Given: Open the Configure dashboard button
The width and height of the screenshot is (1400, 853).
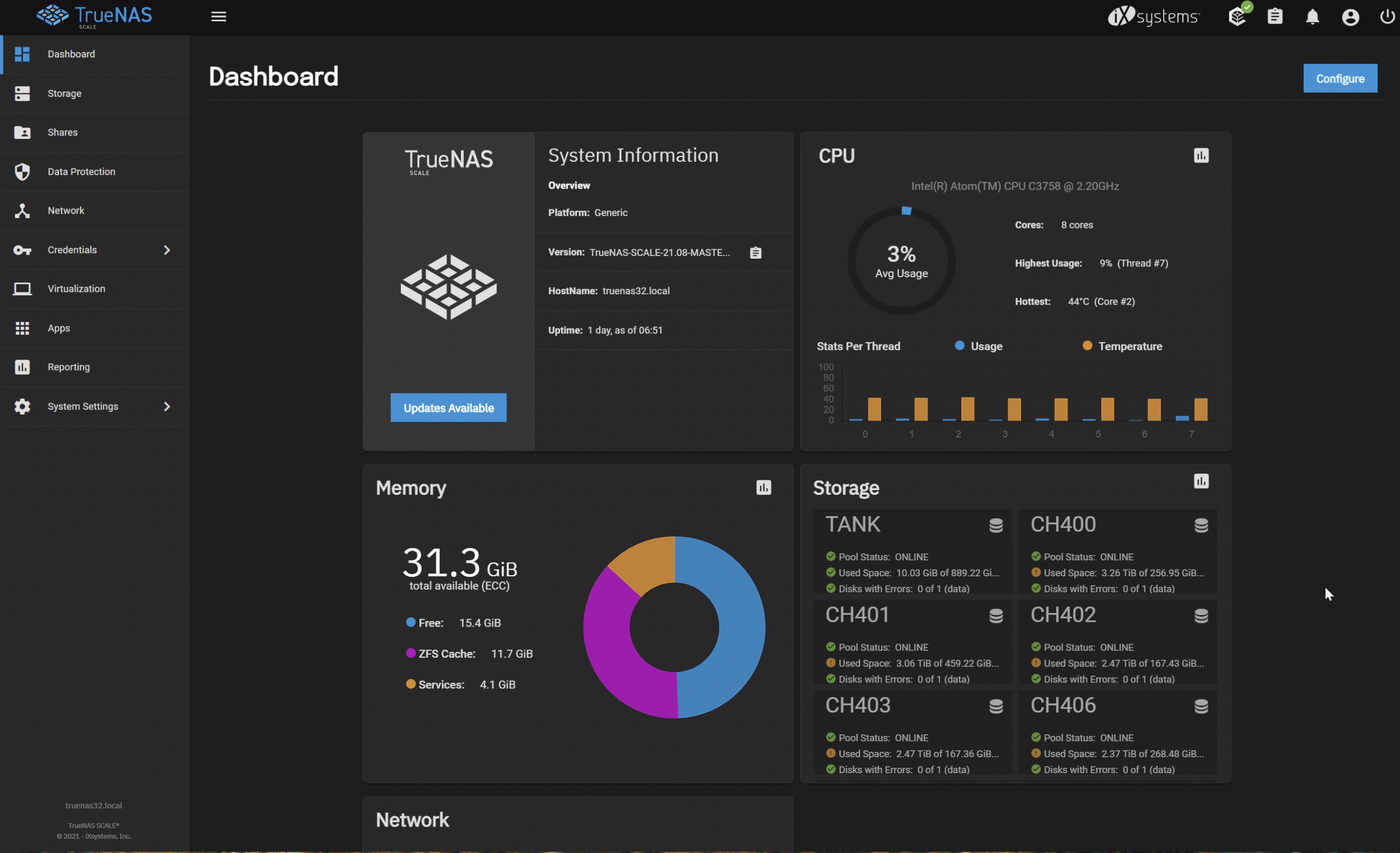Looking at the screenshot, I should tap(1340, 78).
